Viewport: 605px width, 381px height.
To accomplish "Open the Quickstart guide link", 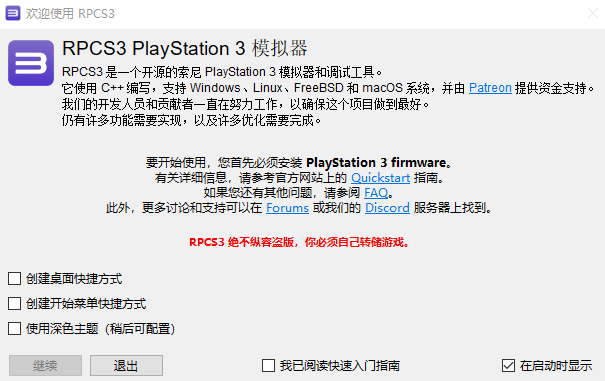I will 380,178.
